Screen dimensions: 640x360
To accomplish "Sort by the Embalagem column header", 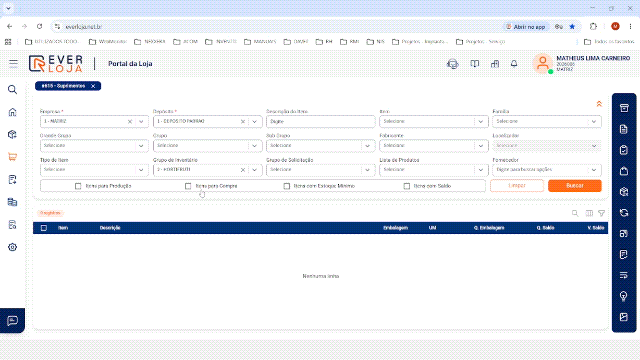I will click(396, 228).
